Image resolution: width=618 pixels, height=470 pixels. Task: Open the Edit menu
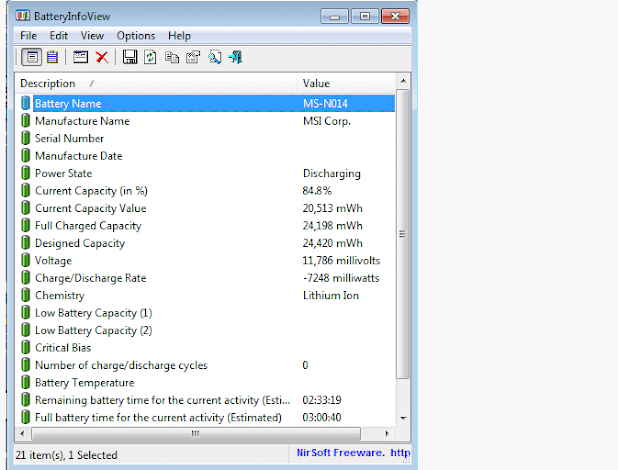[58, 35]
